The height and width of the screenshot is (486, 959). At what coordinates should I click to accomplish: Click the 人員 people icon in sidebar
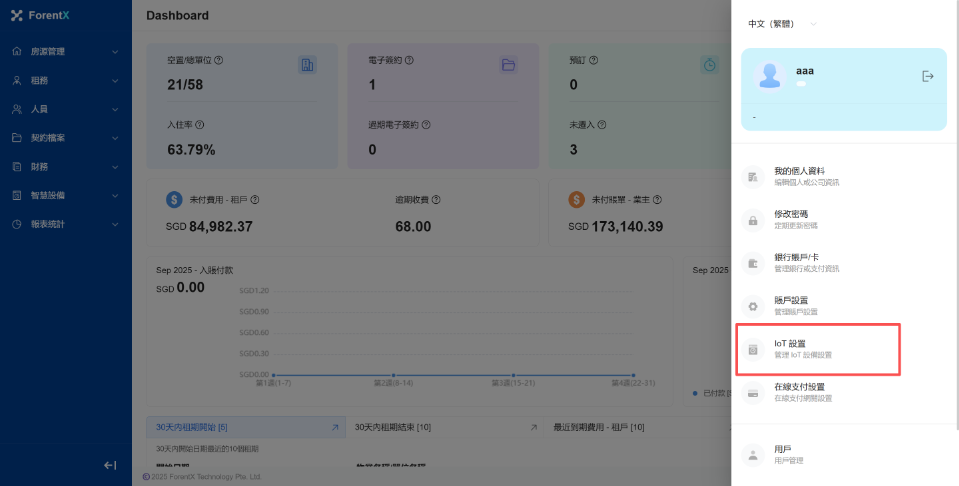click(17, 109)
